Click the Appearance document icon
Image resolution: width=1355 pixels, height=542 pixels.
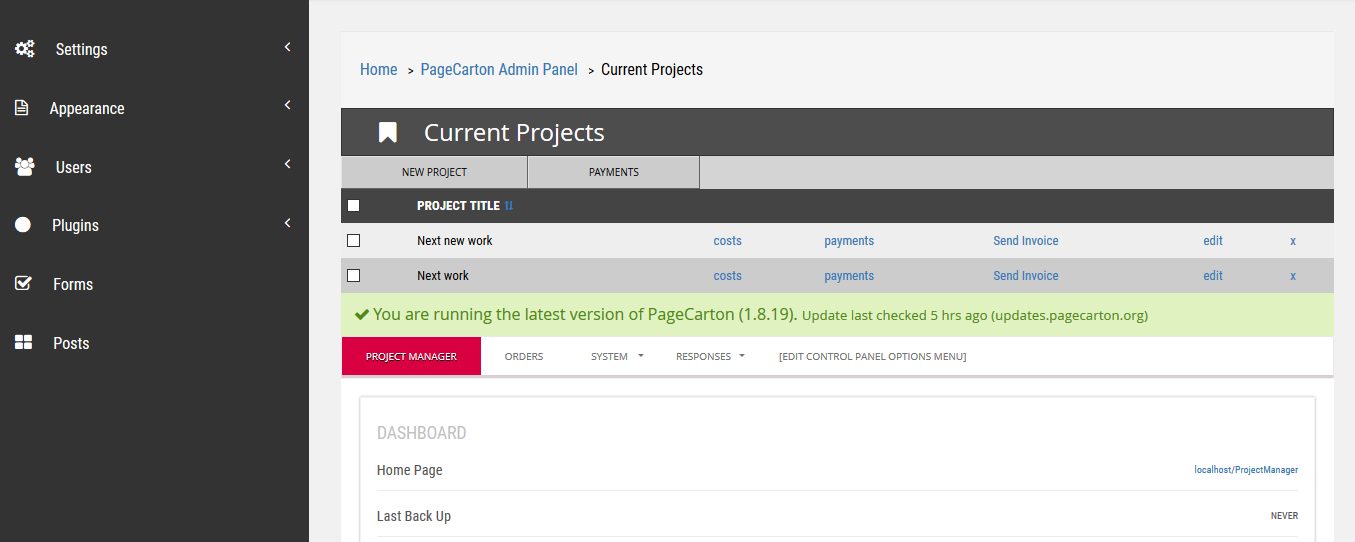[x=22, y=108]
